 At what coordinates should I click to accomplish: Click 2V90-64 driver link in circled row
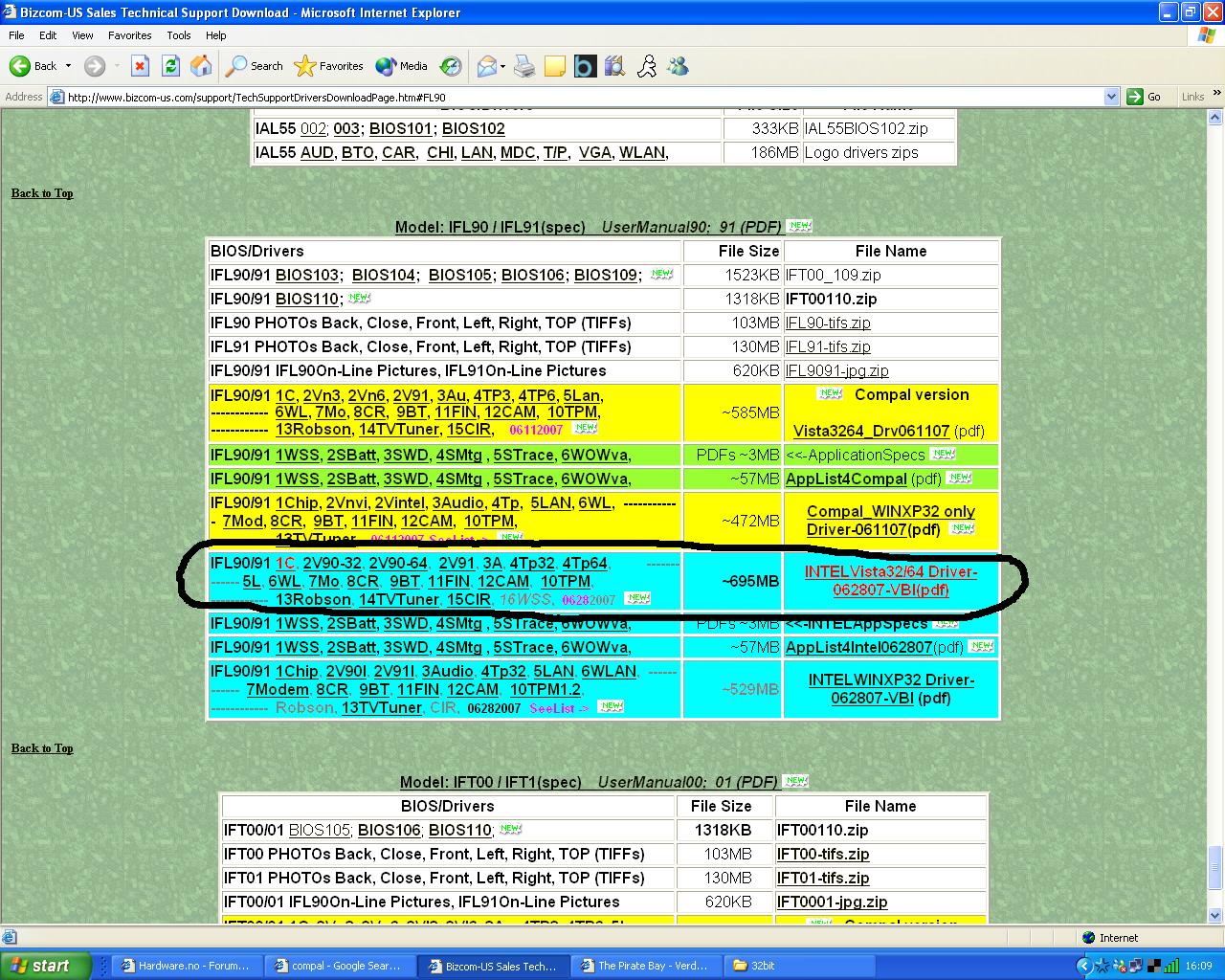click(x=398, y=563)
